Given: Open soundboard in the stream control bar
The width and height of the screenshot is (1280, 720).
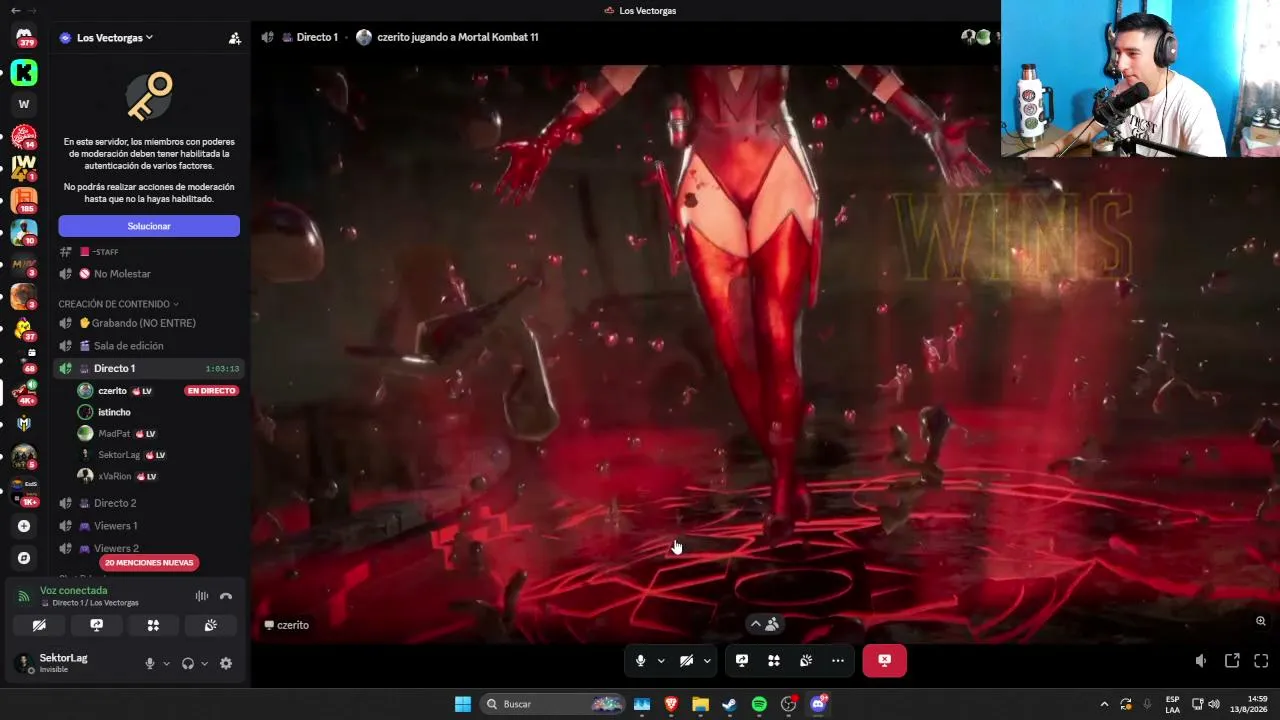Looking at the screenshot, I should [806, 661].
